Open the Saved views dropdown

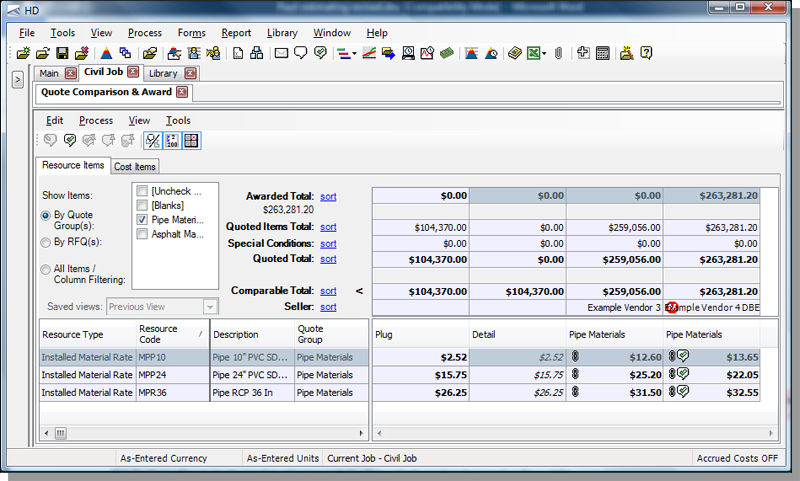click(210, 307)
